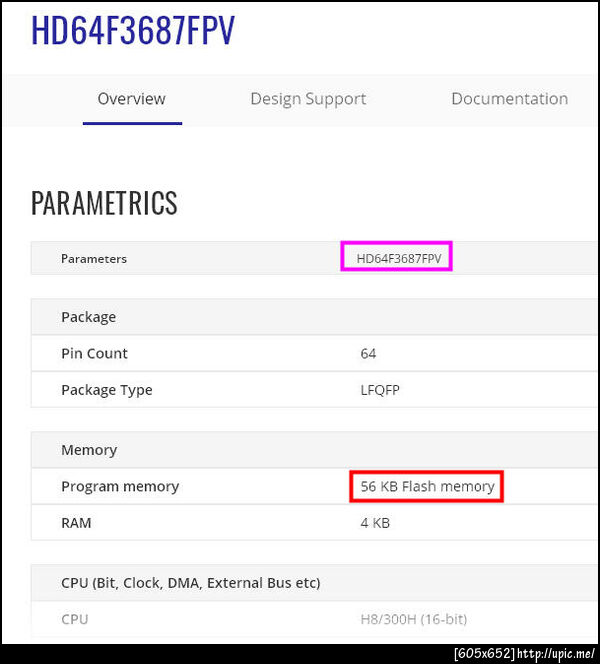Select the Program memory row label
The height and width of the screenshot is (664, 600).
[120, 486]
